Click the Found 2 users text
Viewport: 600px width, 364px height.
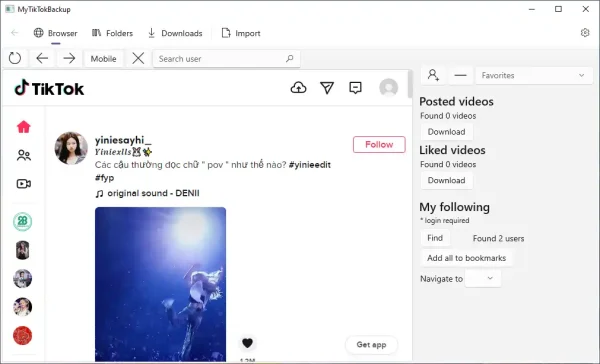498,238
